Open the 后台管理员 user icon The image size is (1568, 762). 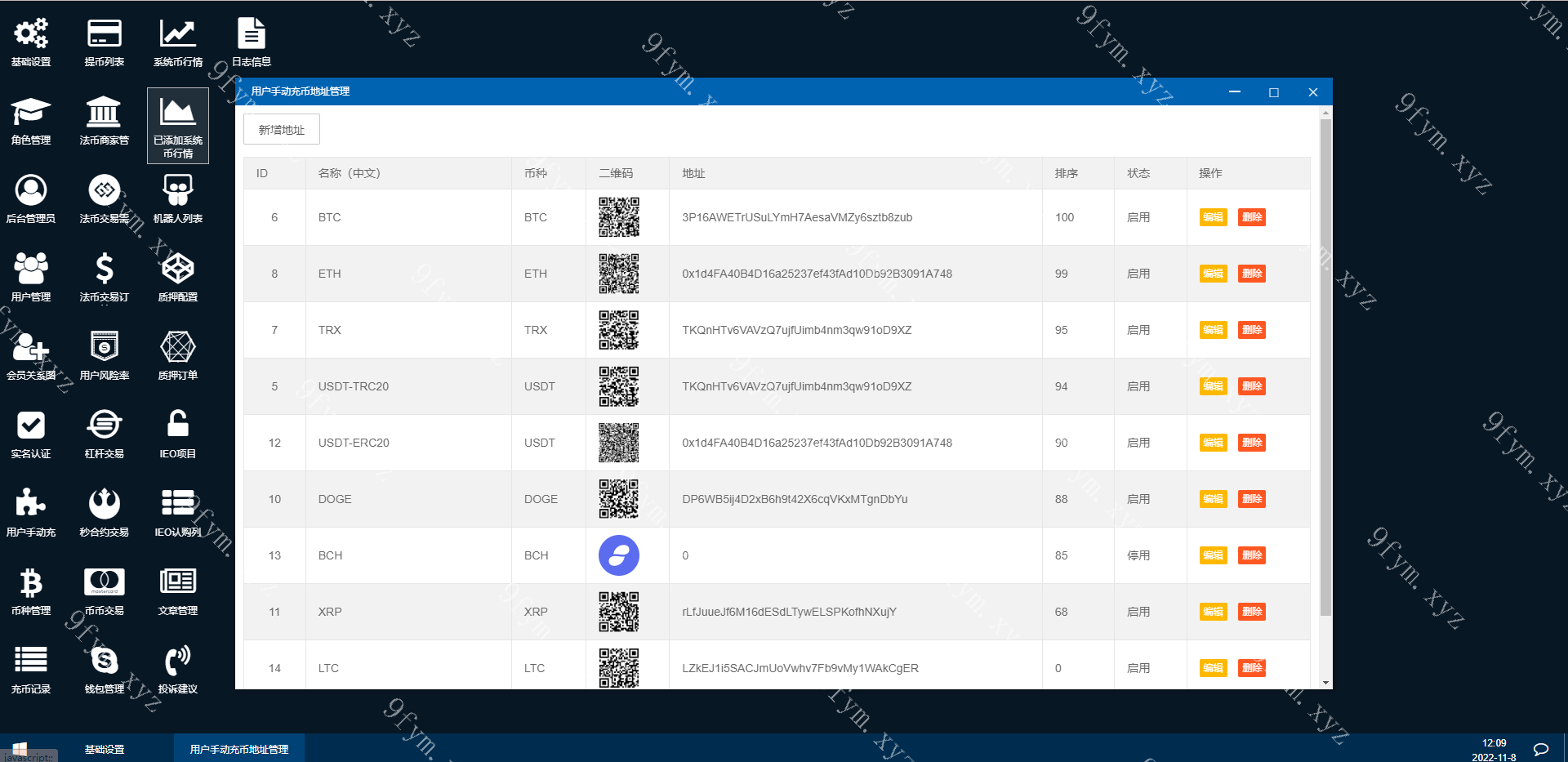31,190
